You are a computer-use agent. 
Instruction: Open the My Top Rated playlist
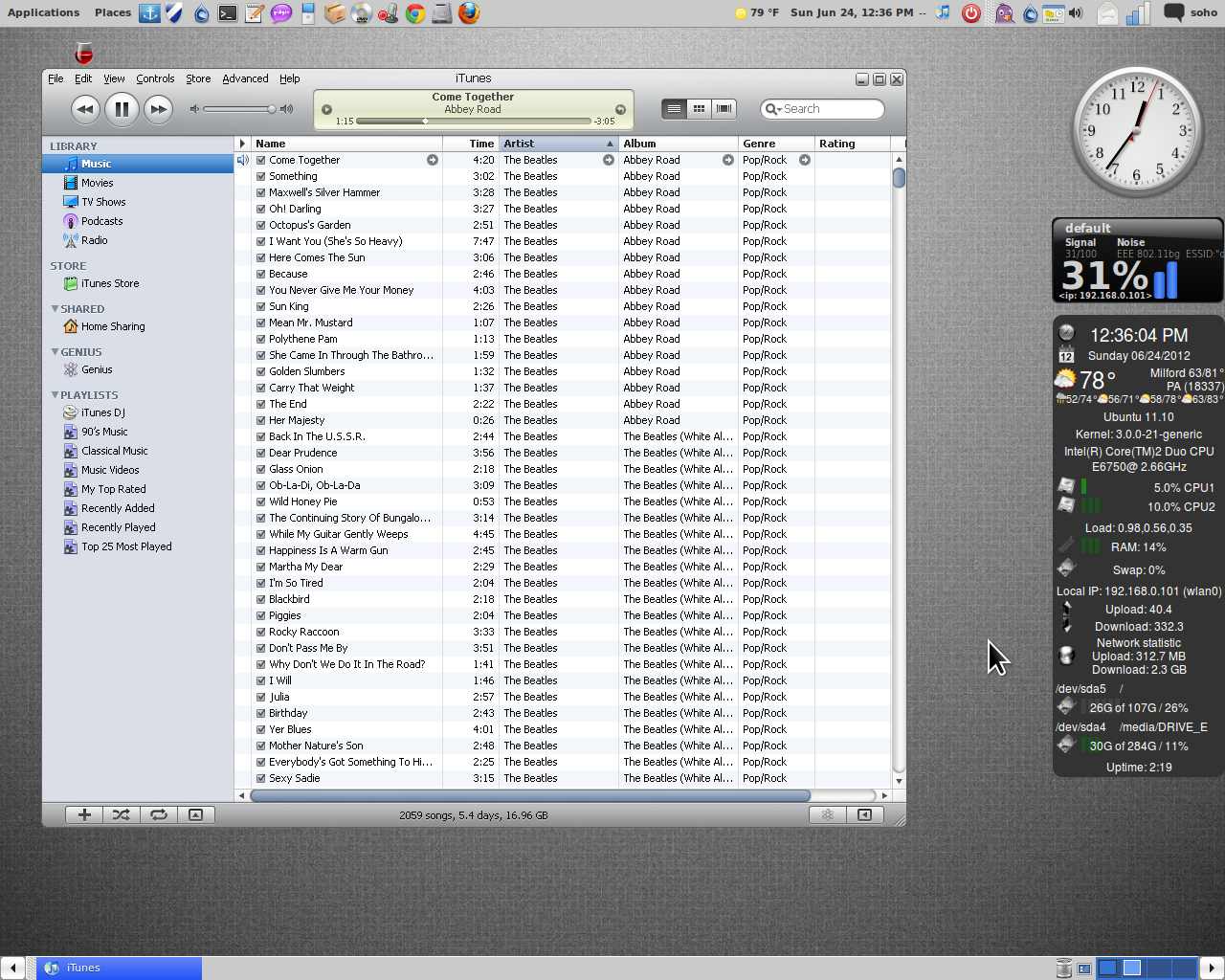pyautogui.click(x=113, y=489)
